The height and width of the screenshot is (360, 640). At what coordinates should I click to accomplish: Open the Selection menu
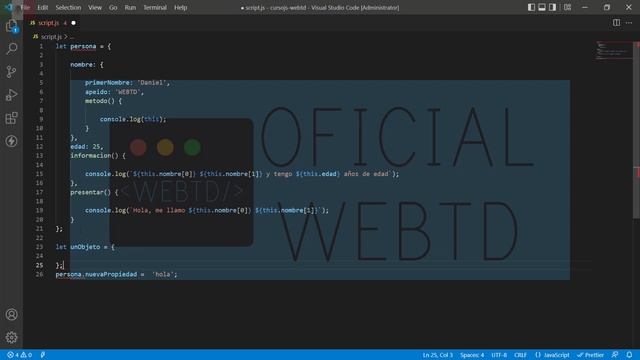click(x=68, y=7)
